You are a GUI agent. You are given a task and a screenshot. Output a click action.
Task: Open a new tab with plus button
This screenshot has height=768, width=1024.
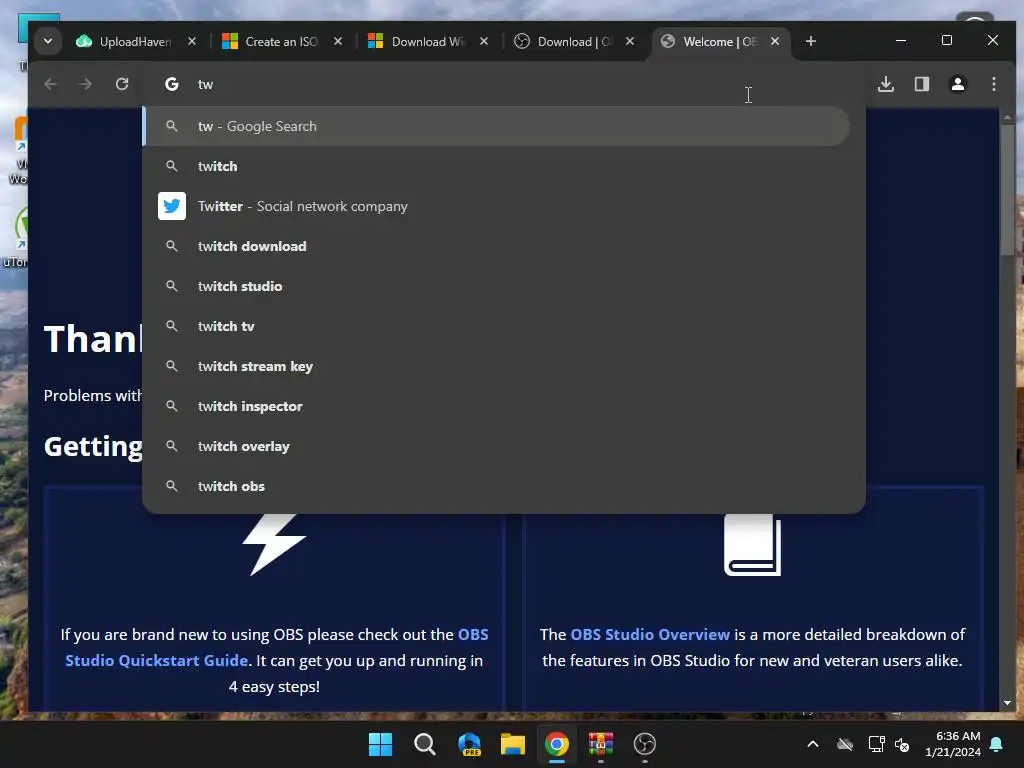tap(810, 41)
